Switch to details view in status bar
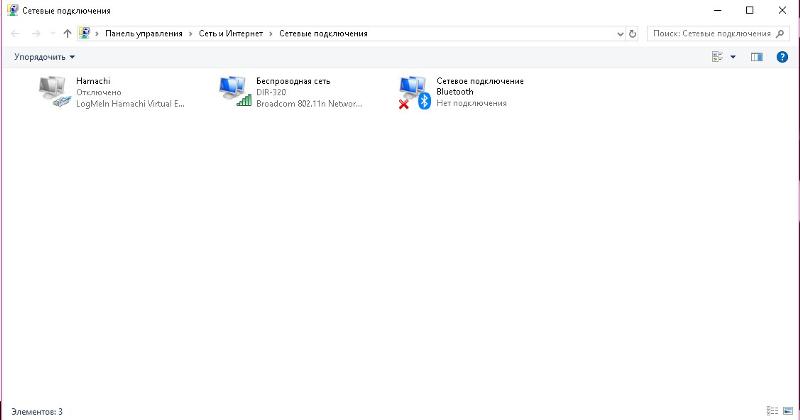This screenshot has width=800, height=420. 772,411
